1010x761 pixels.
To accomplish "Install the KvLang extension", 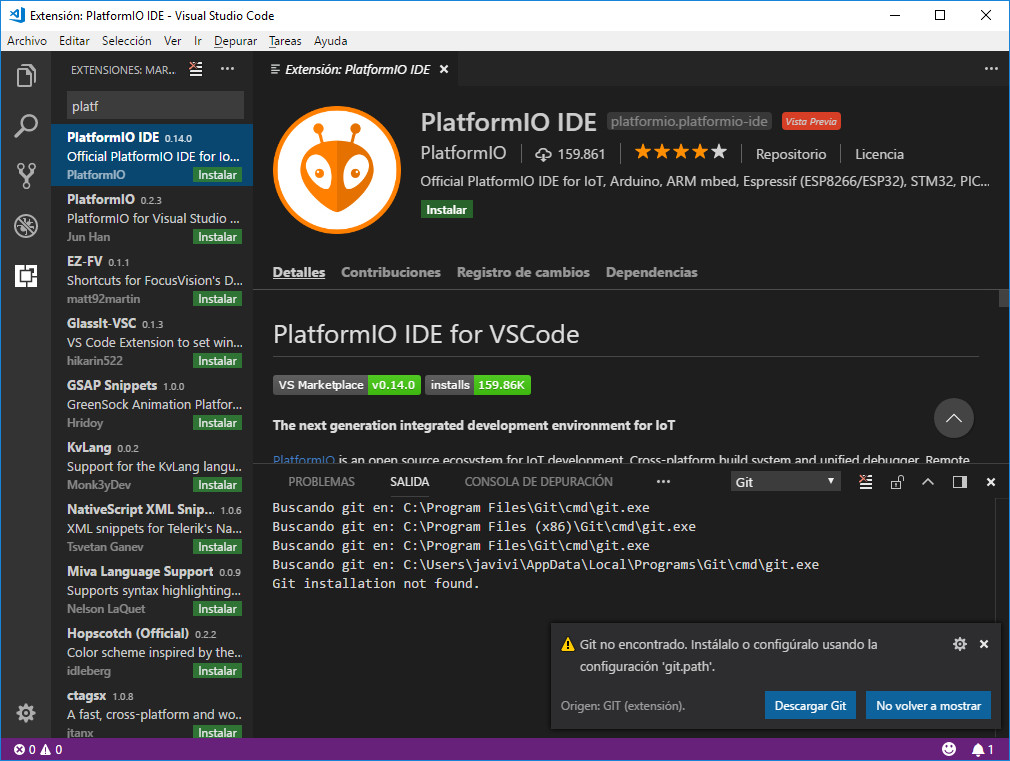I will pyautogui.click(x=217, y=484).
